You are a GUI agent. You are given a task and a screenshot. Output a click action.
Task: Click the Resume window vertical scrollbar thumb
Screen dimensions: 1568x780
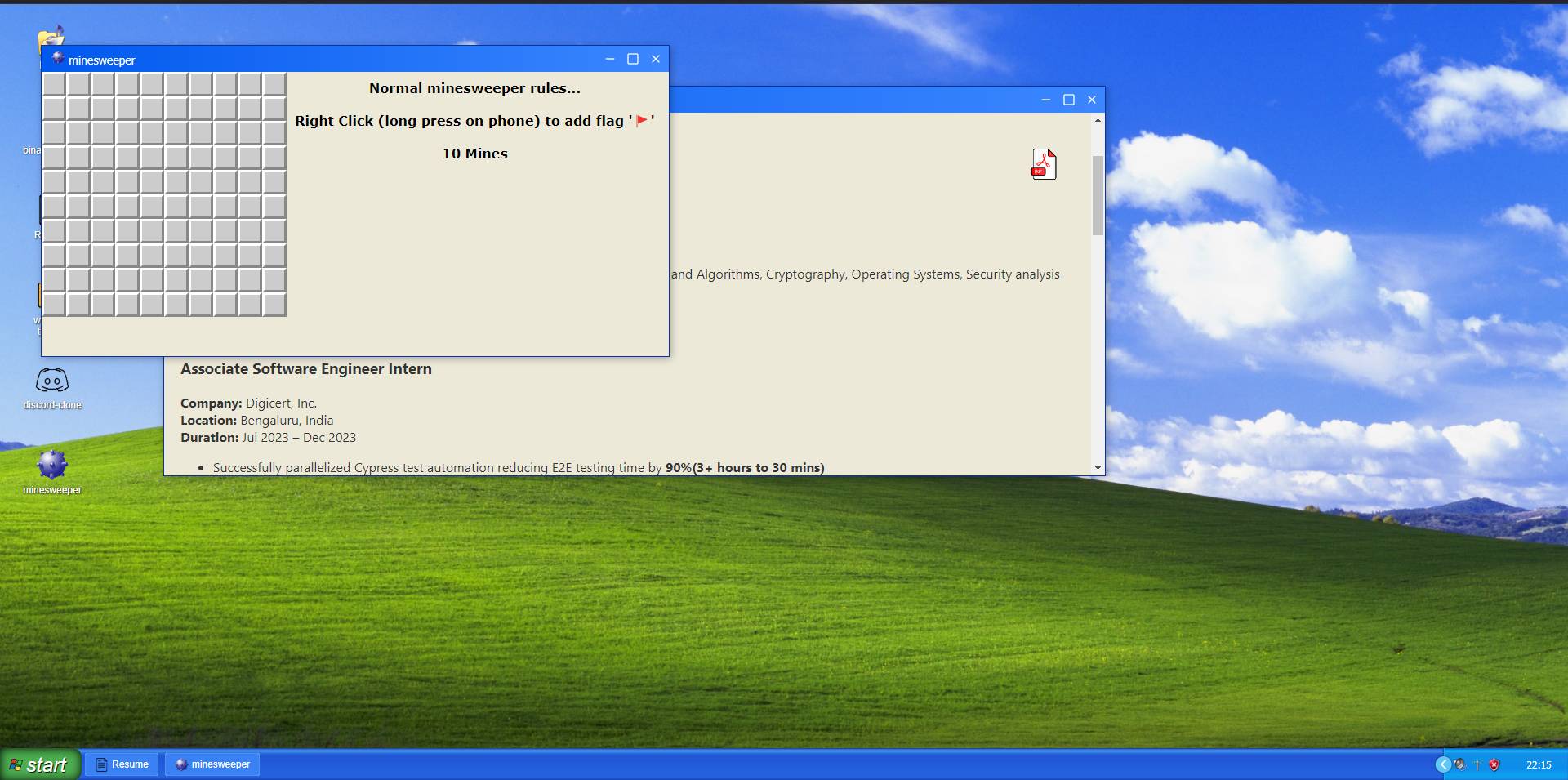pos(1098,194)
